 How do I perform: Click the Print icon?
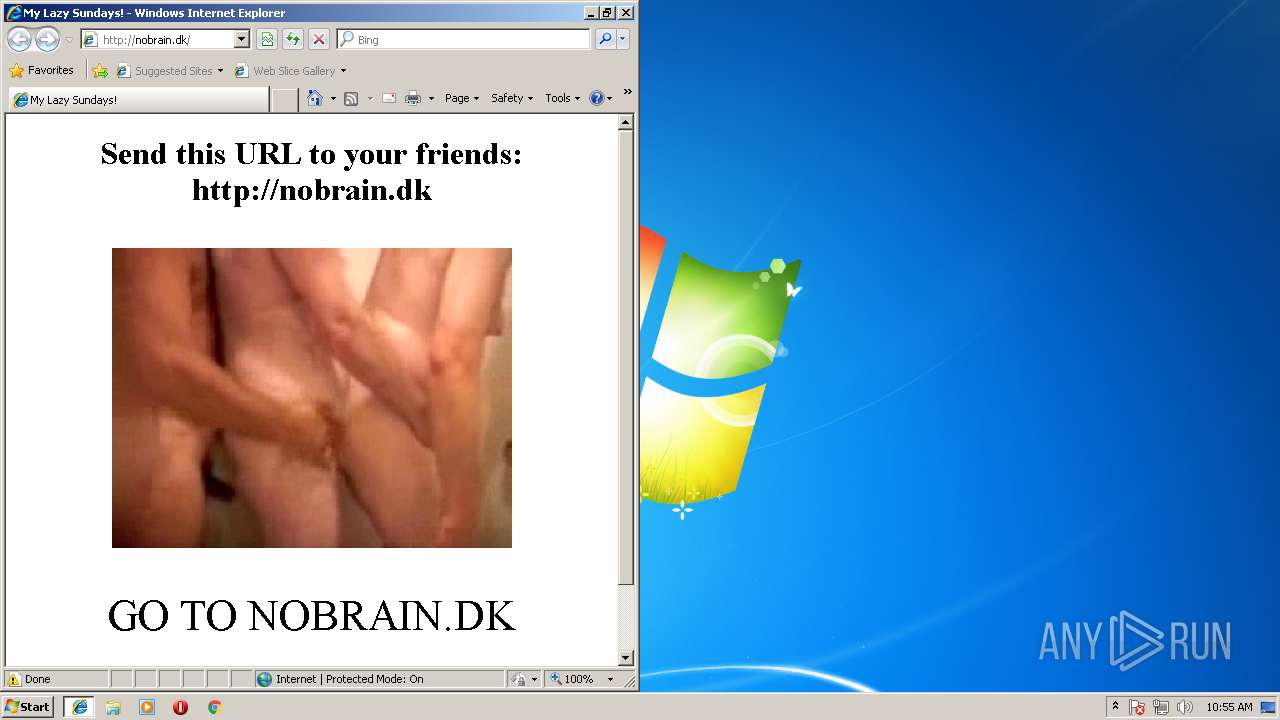(413, 98)
